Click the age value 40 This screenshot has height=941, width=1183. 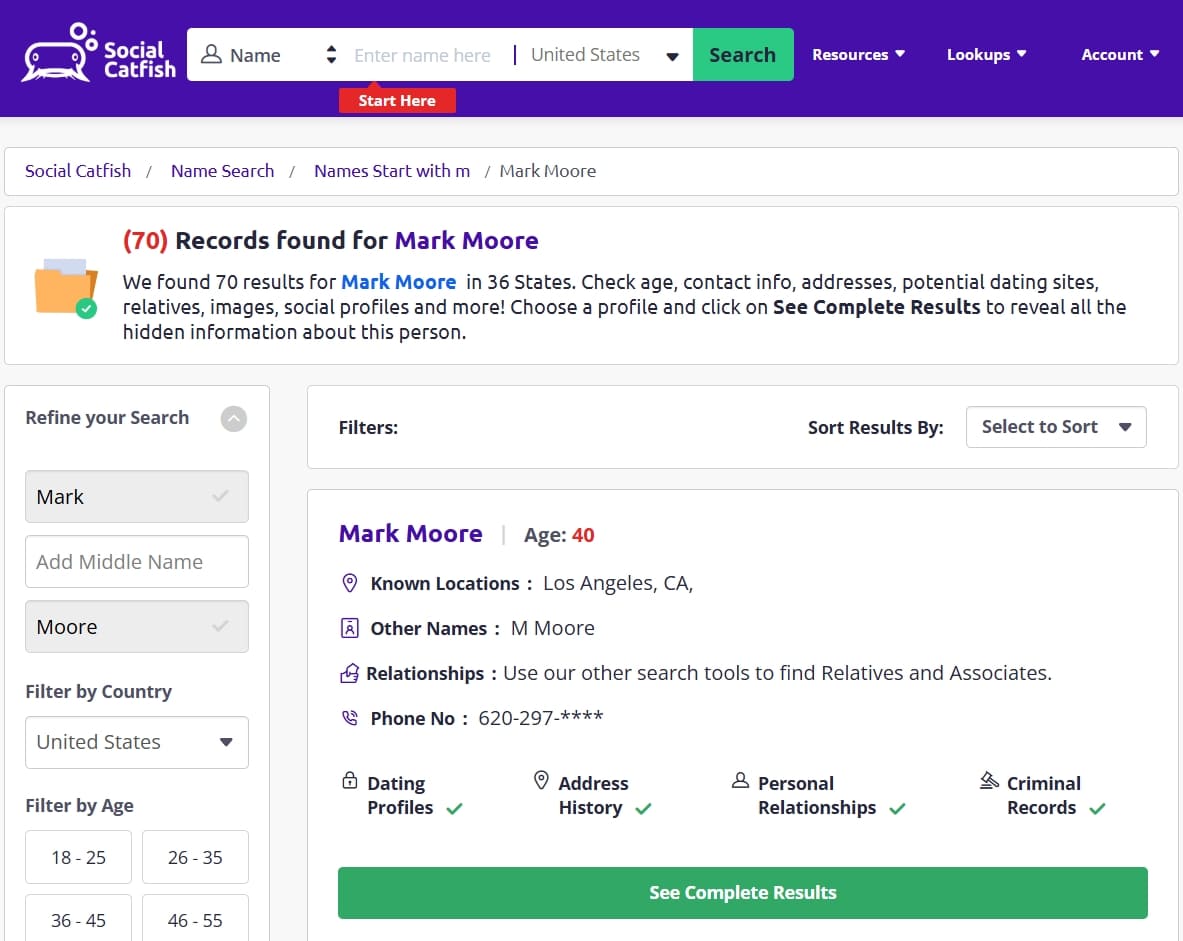click(x=583, y=535)
